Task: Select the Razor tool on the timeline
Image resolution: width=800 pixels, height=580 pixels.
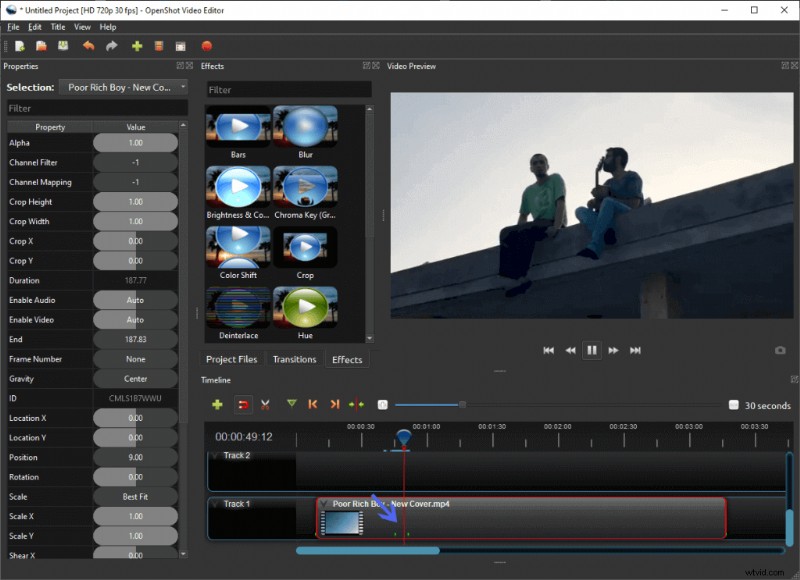Action: 265,406
